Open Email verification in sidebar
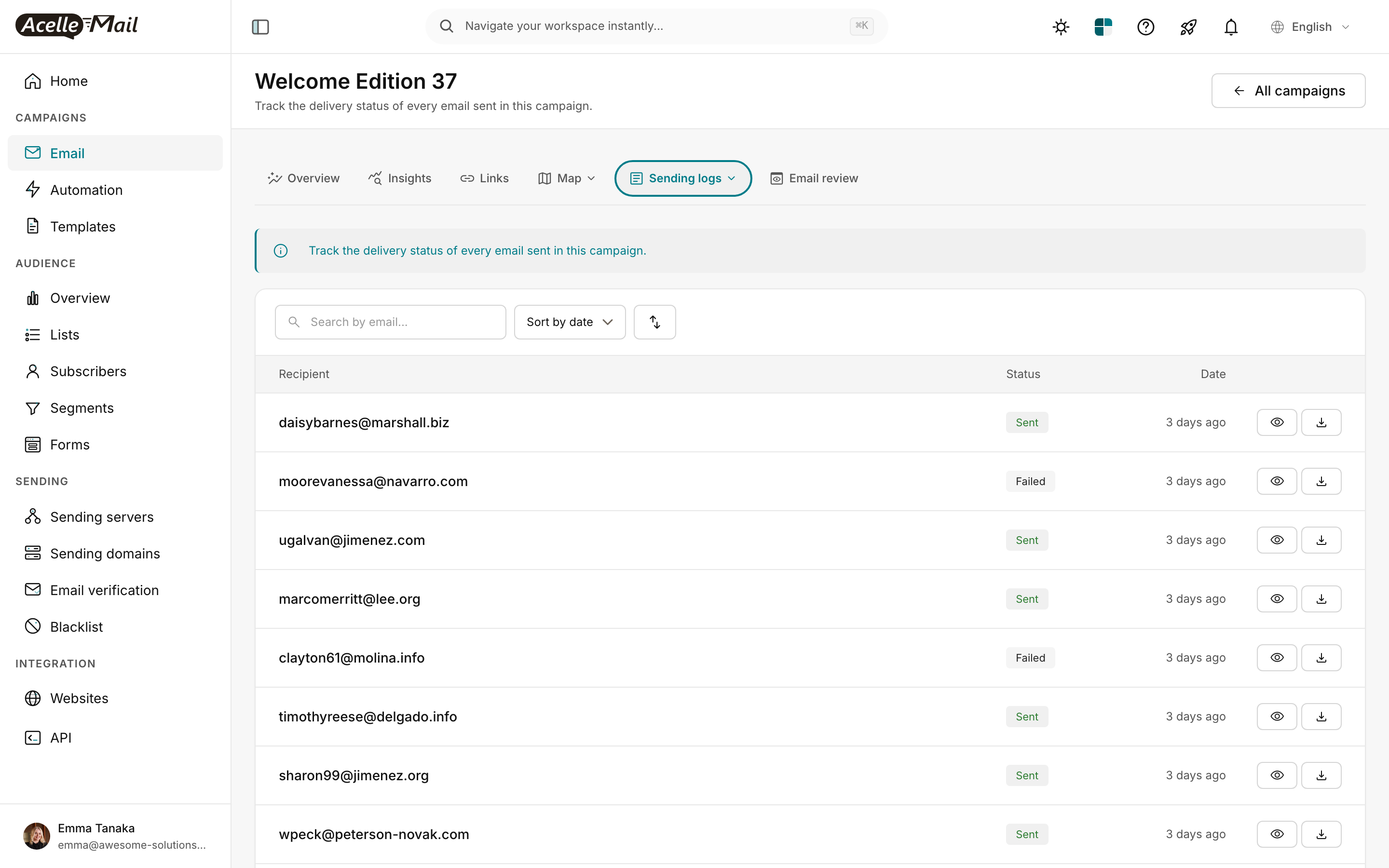This screenshot has width=1389, height=868. pos(115,590)
